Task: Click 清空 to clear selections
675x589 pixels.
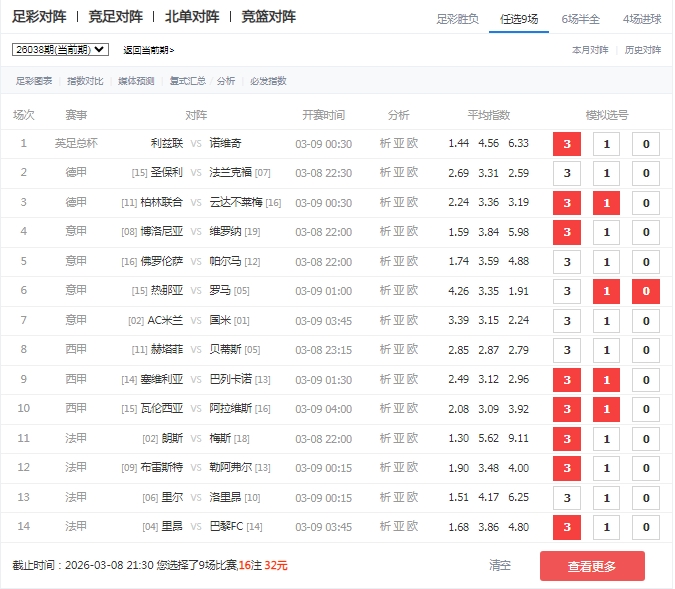Action: [x=500, y=565]
